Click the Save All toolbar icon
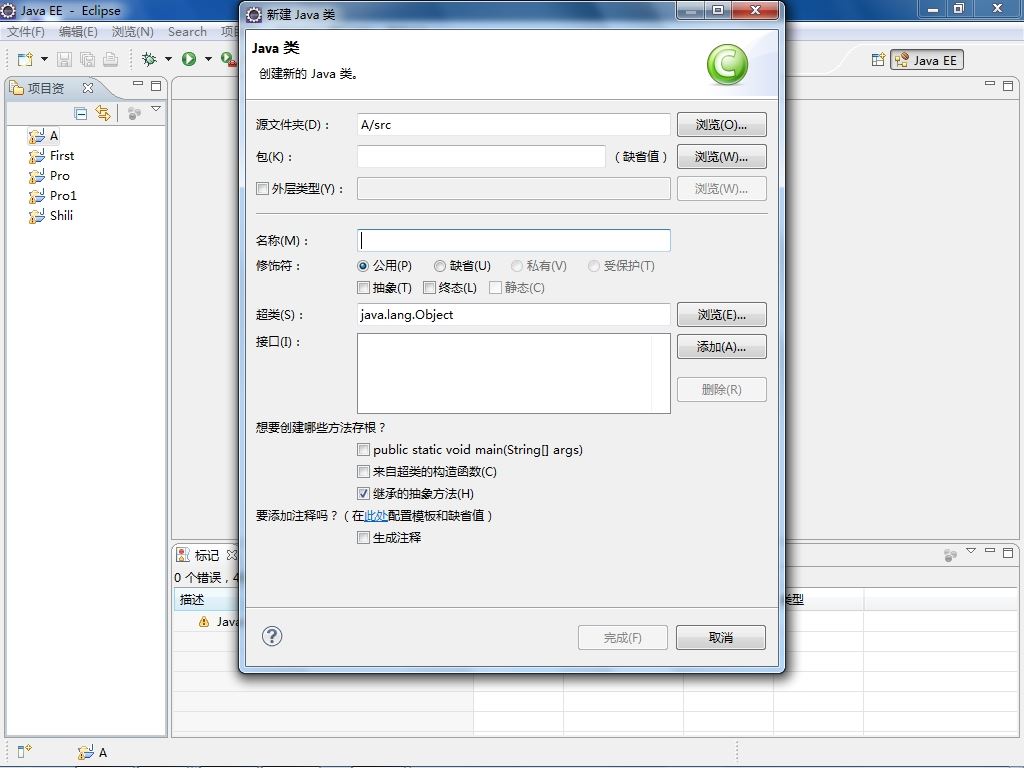The image size is (1024, 768). (87, 59)
